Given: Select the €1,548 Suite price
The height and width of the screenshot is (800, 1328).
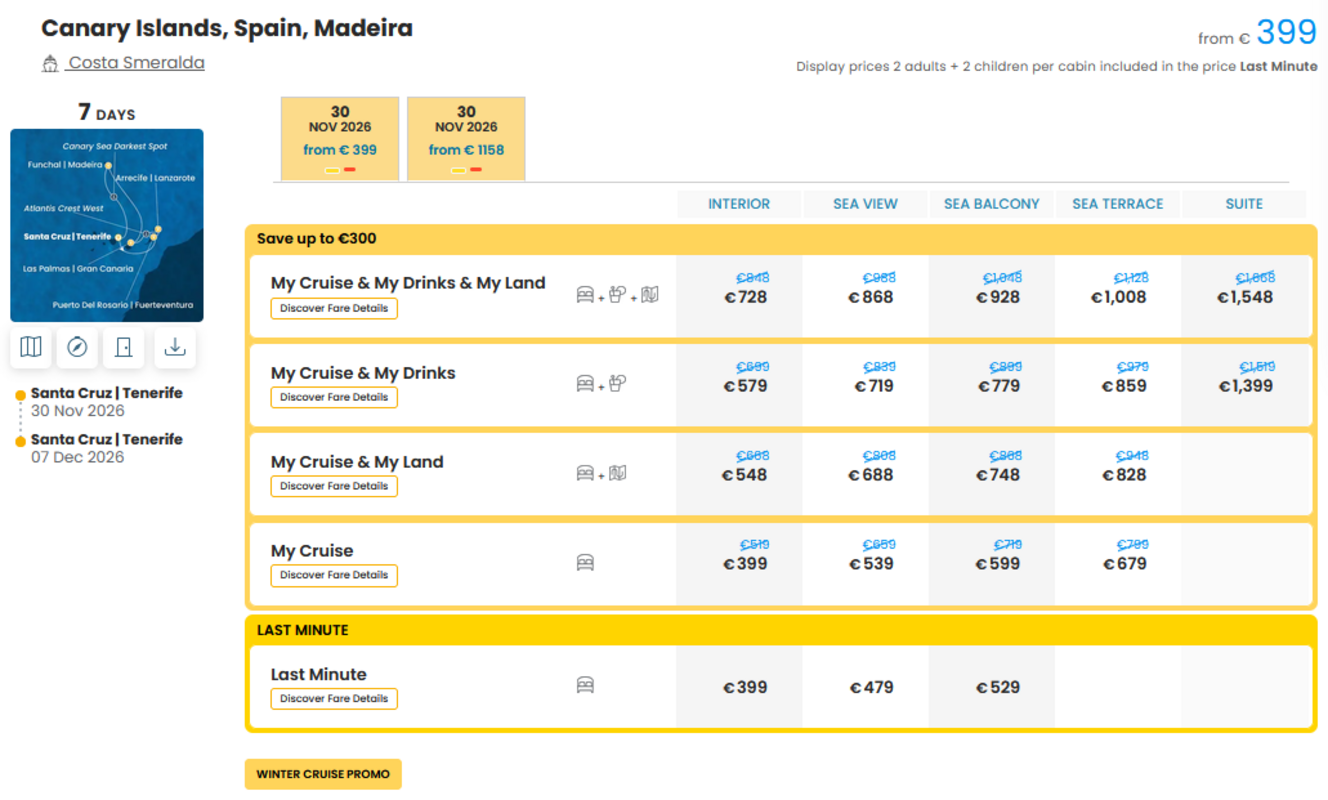Looking at the screenshot, I should click(x=1245, y=297).
